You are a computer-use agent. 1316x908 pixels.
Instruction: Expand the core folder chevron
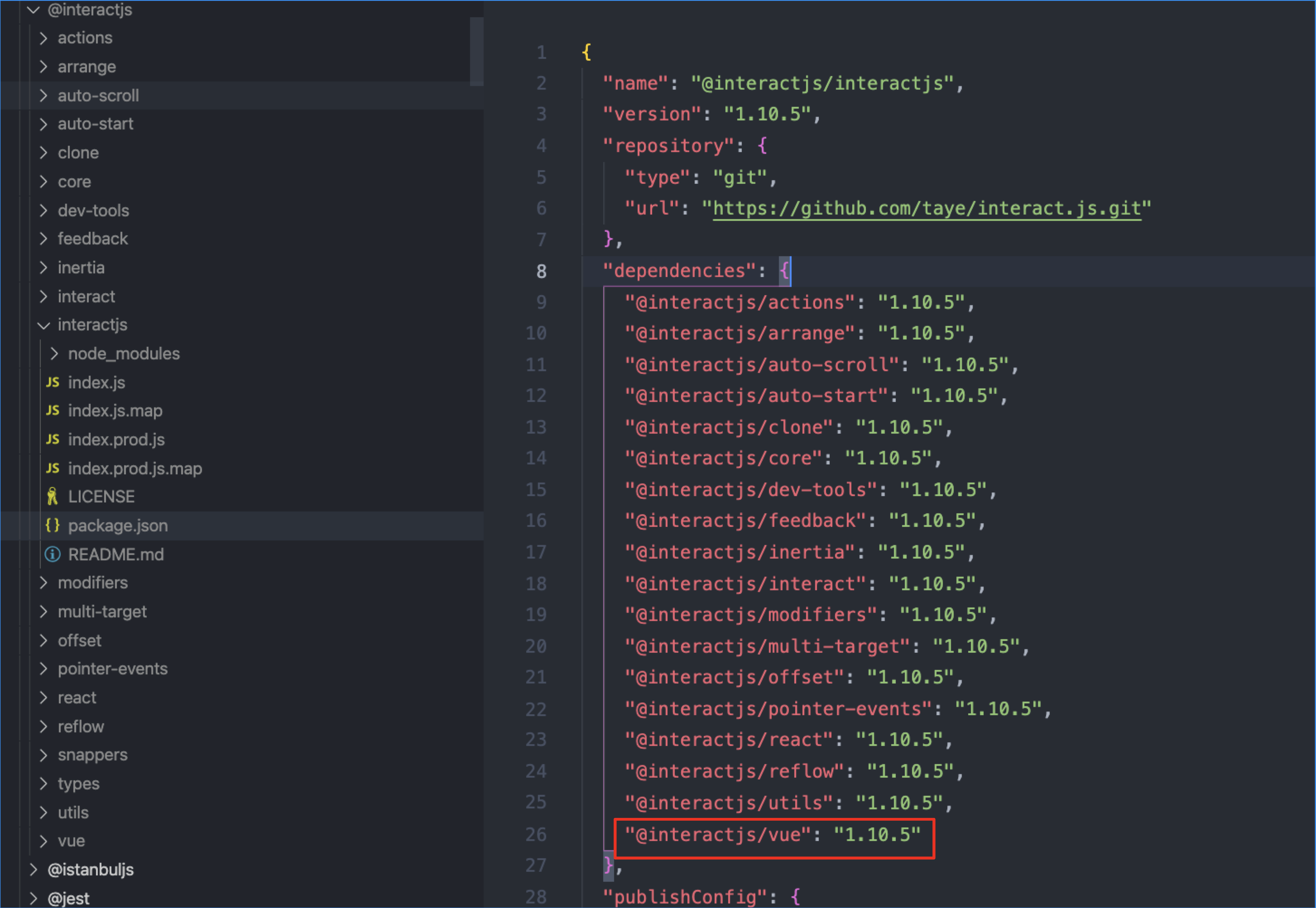[44, 182]
